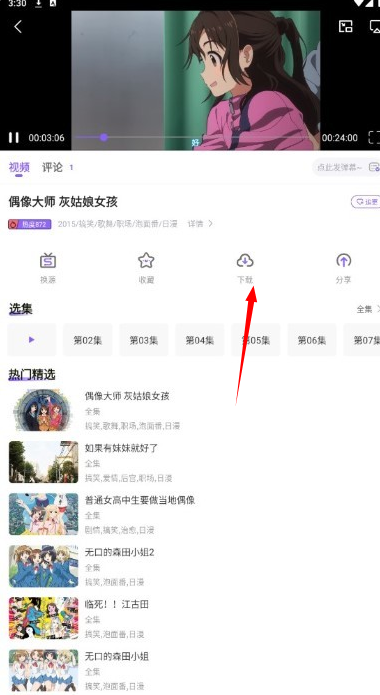Screen dimensions: 380x695
Task: Open the last 无口的森田小姐 thumbnail
Action: pyautogui.click(x=43, y=670)
